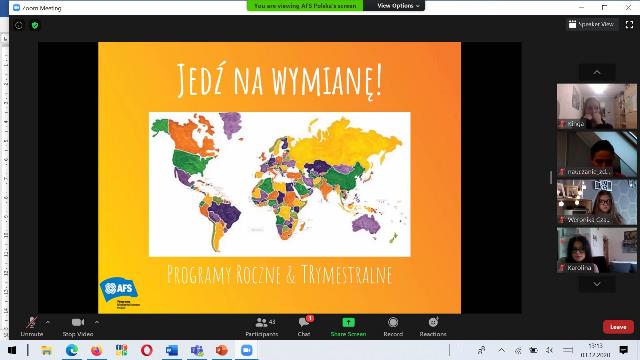640x360 pixels.
Task: Open Microsoft Word from the taskbar
Action: 171,350
